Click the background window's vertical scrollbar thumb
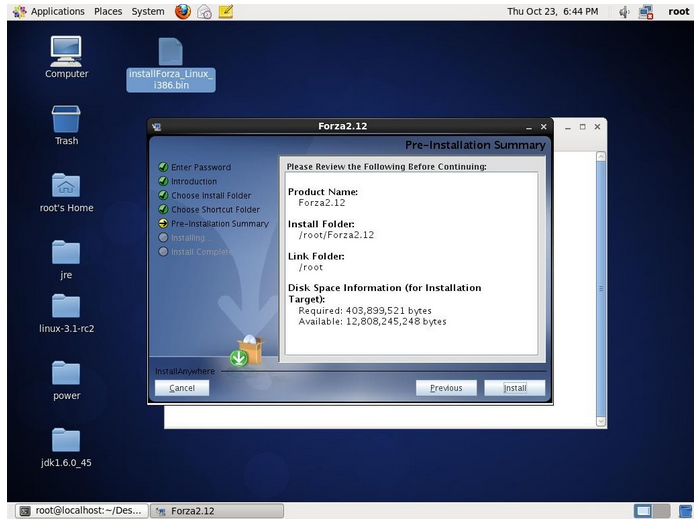This screenshot has width=698, height=531. tap(601, 289)
